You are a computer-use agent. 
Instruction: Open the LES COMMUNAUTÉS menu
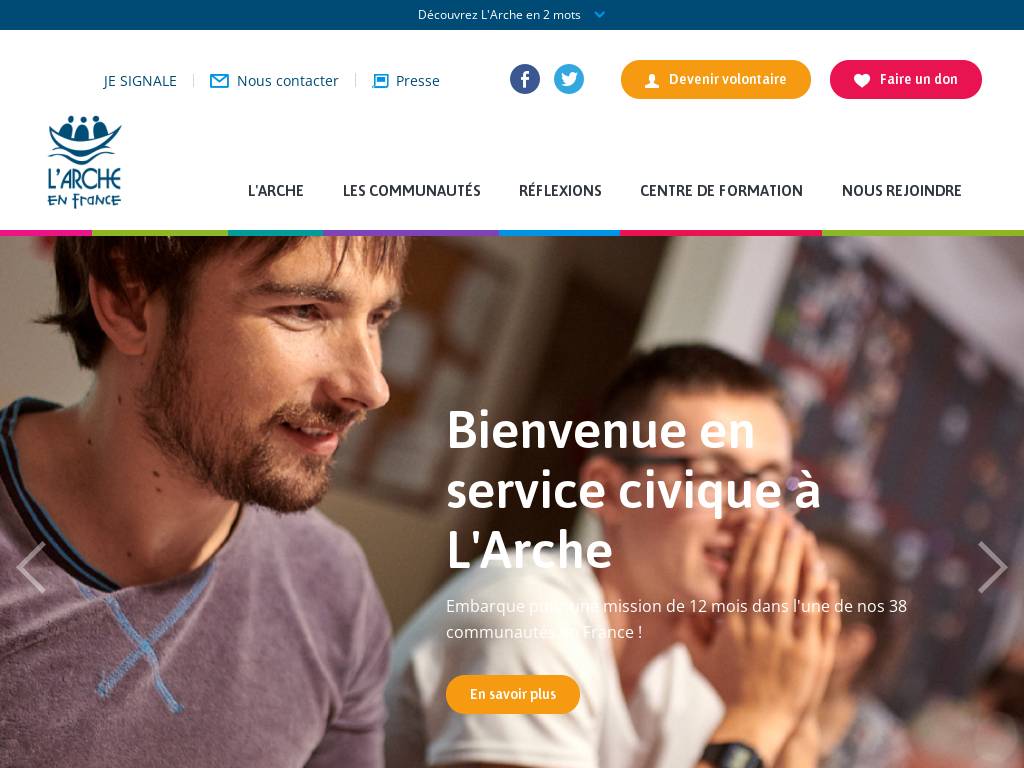[x=411, y=191]
